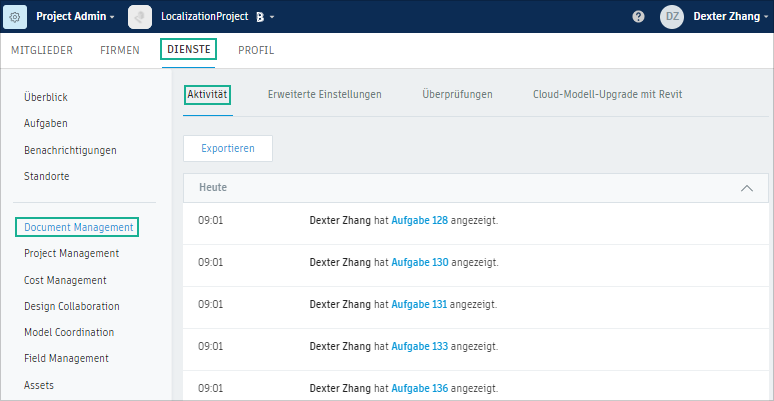
Task: Select Project Management in the sidebar
Action: (x=72, y=253)
